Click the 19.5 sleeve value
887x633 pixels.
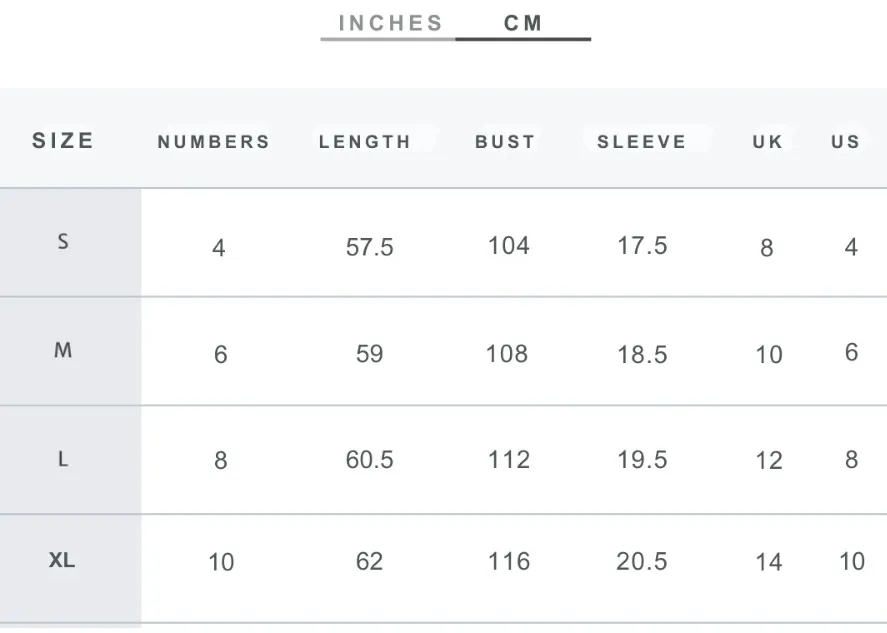(642, 459)
